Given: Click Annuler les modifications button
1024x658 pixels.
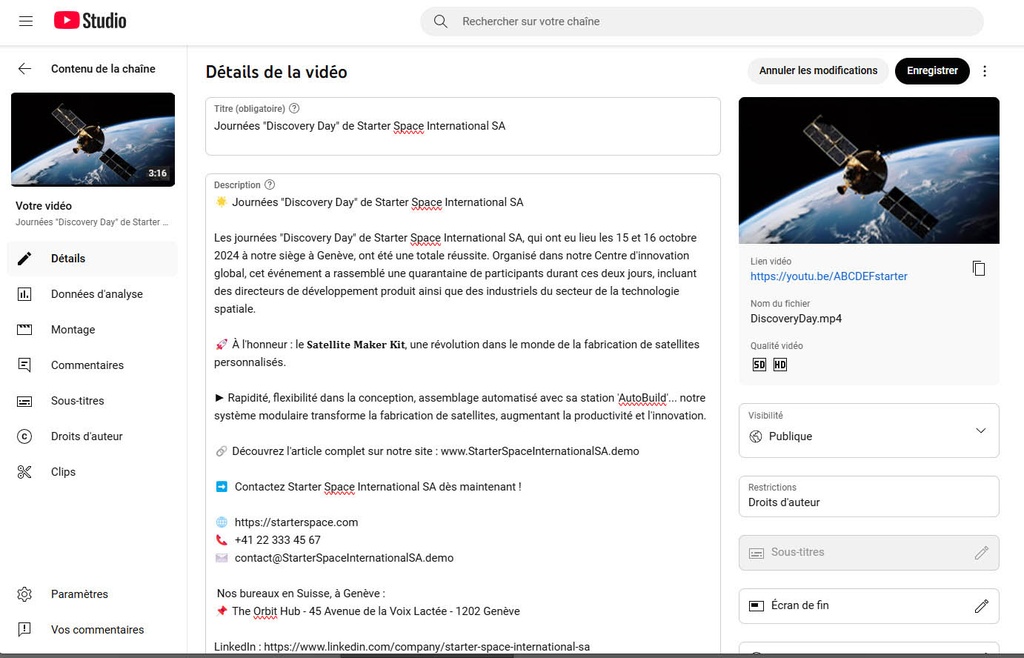Looking at the screenshot, I should pos(818,70).
